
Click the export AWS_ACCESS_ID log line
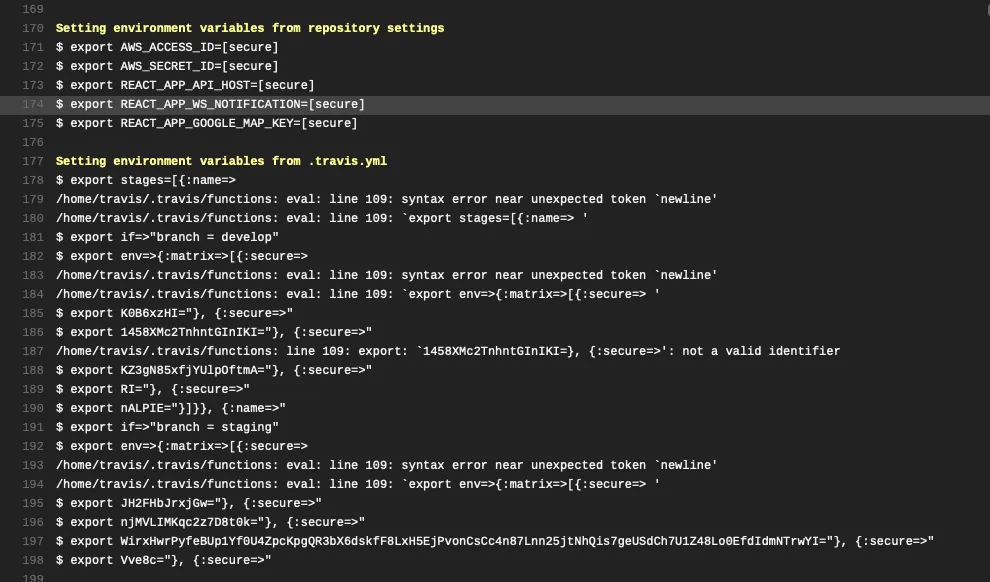pos(167,47)
